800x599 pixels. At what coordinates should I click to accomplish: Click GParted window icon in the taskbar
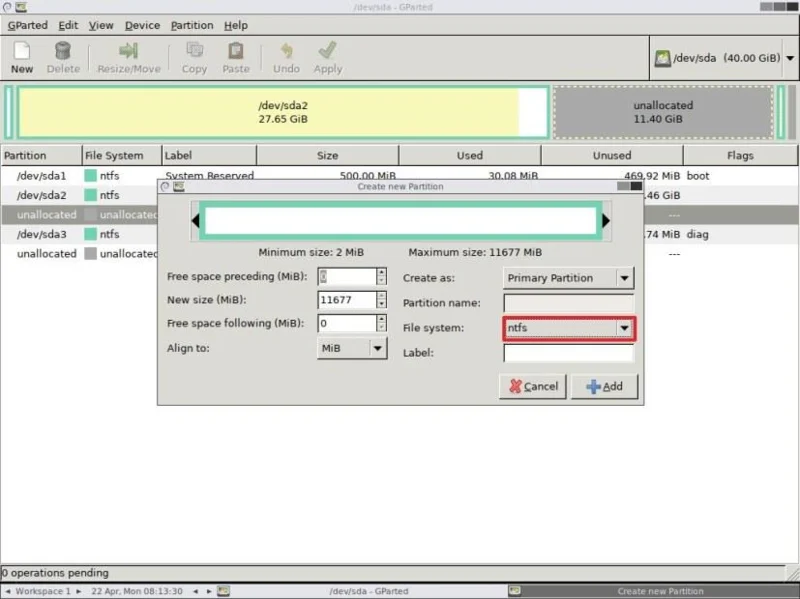coord(223,591)
